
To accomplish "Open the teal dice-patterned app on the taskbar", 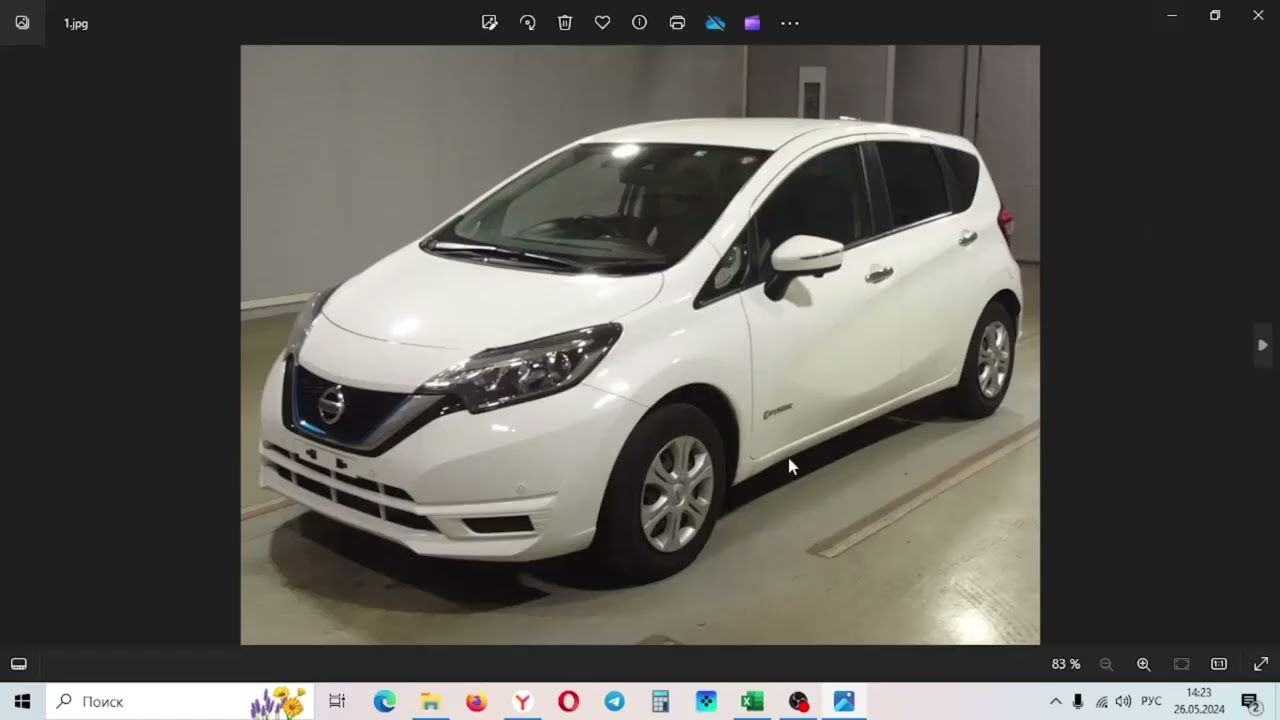I will tap(706, 701).
